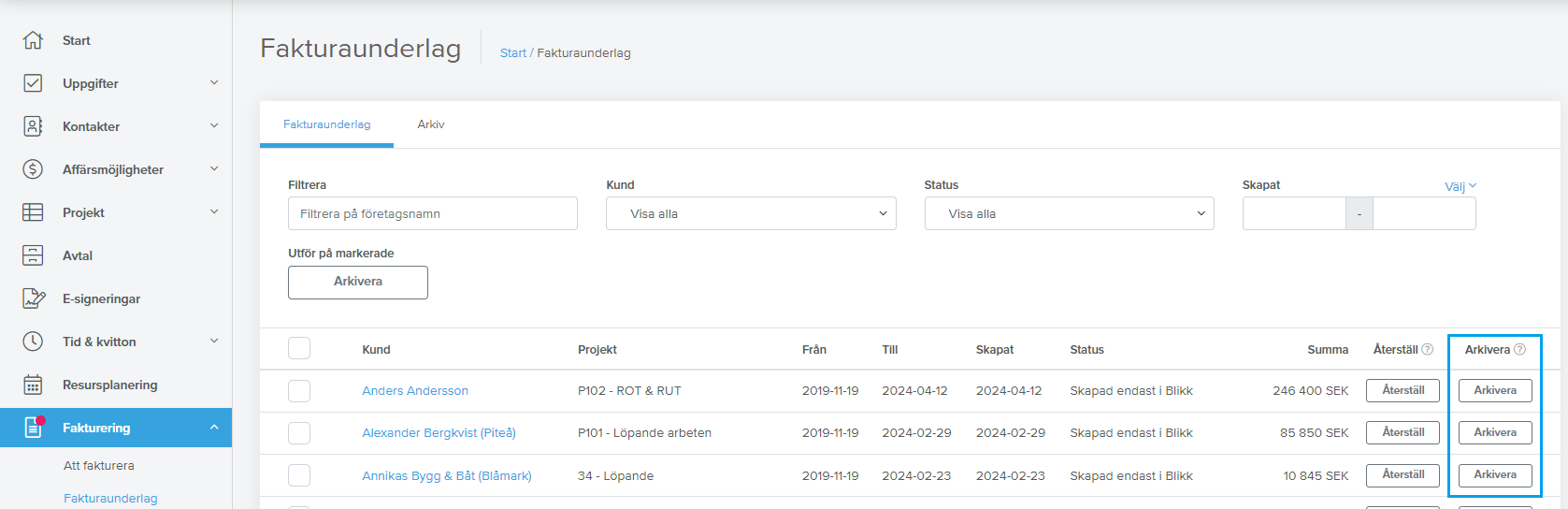Screen dimensions: 1568x509
Task: Click the Resursplanering calendar icon
Action: point(33,385)
